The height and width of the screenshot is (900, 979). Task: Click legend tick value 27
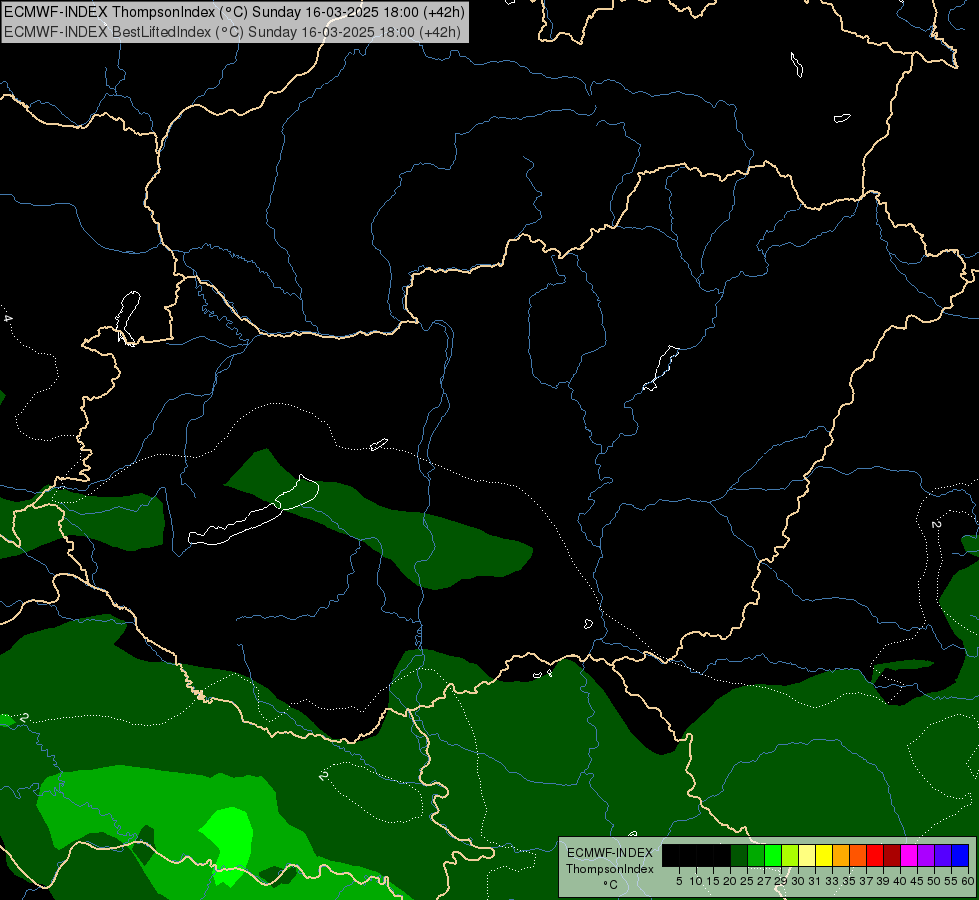click(764, 881)
